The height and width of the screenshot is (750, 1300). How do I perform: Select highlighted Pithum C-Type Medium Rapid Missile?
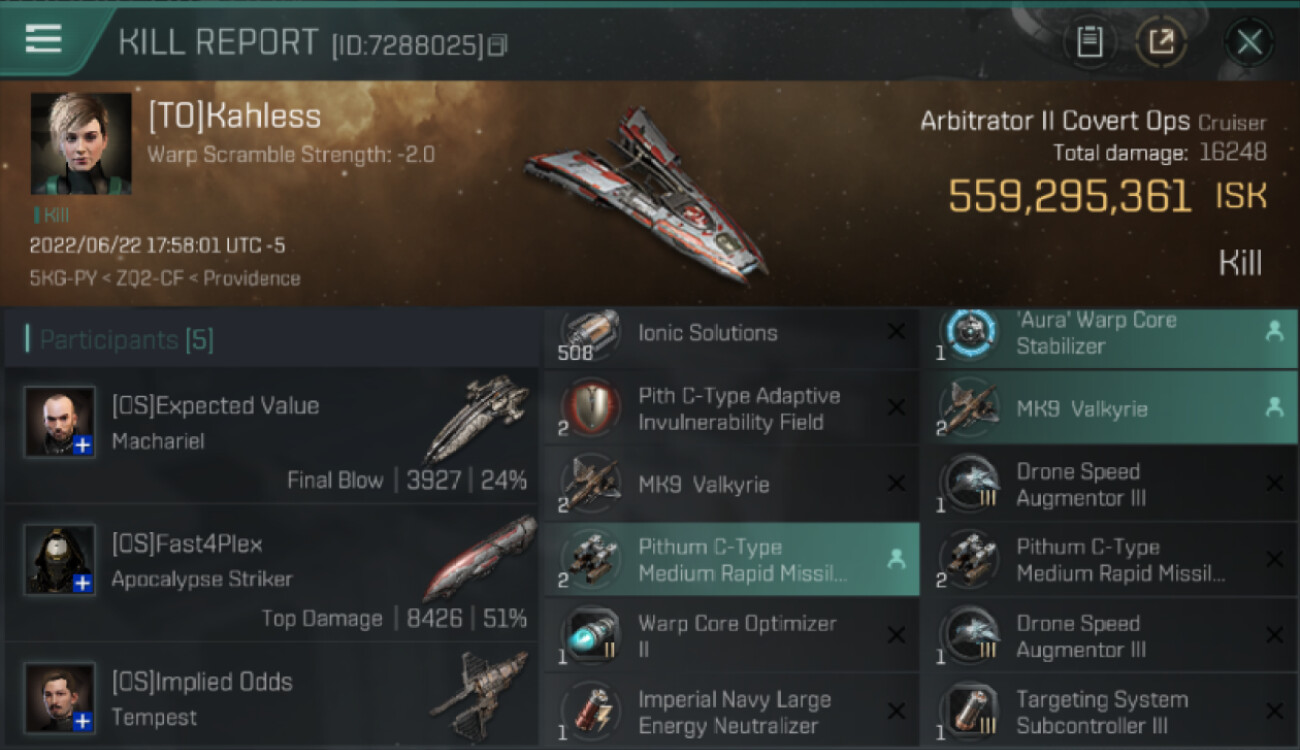coord(731,559)
